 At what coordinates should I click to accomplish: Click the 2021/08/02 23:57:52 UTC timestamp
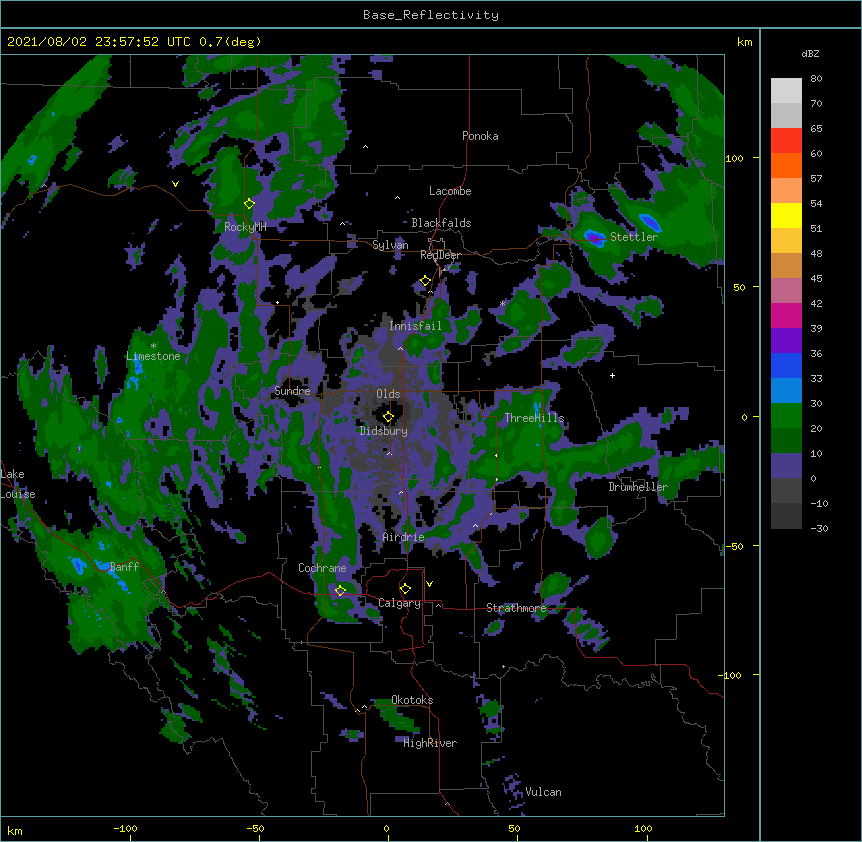[99, 42]
